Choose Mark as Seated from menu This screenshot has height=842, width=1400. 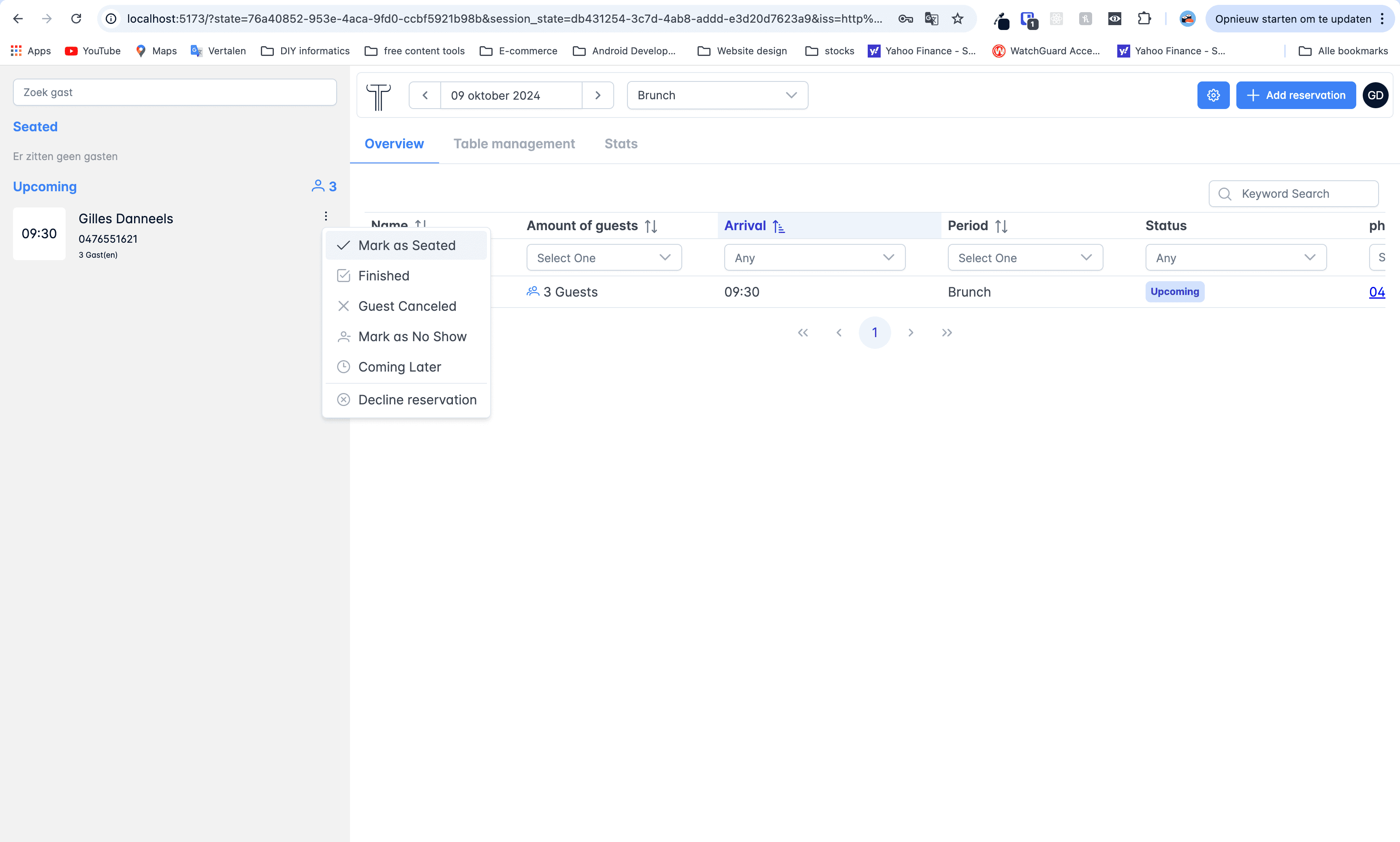[406, 246]
